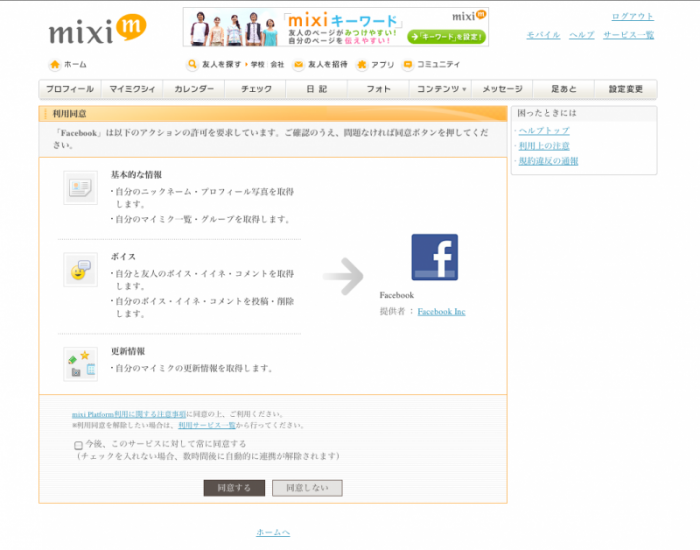The image size is (700, 550).
Task: Open the mixi キーワード banner ad
Action: point(336,27)
